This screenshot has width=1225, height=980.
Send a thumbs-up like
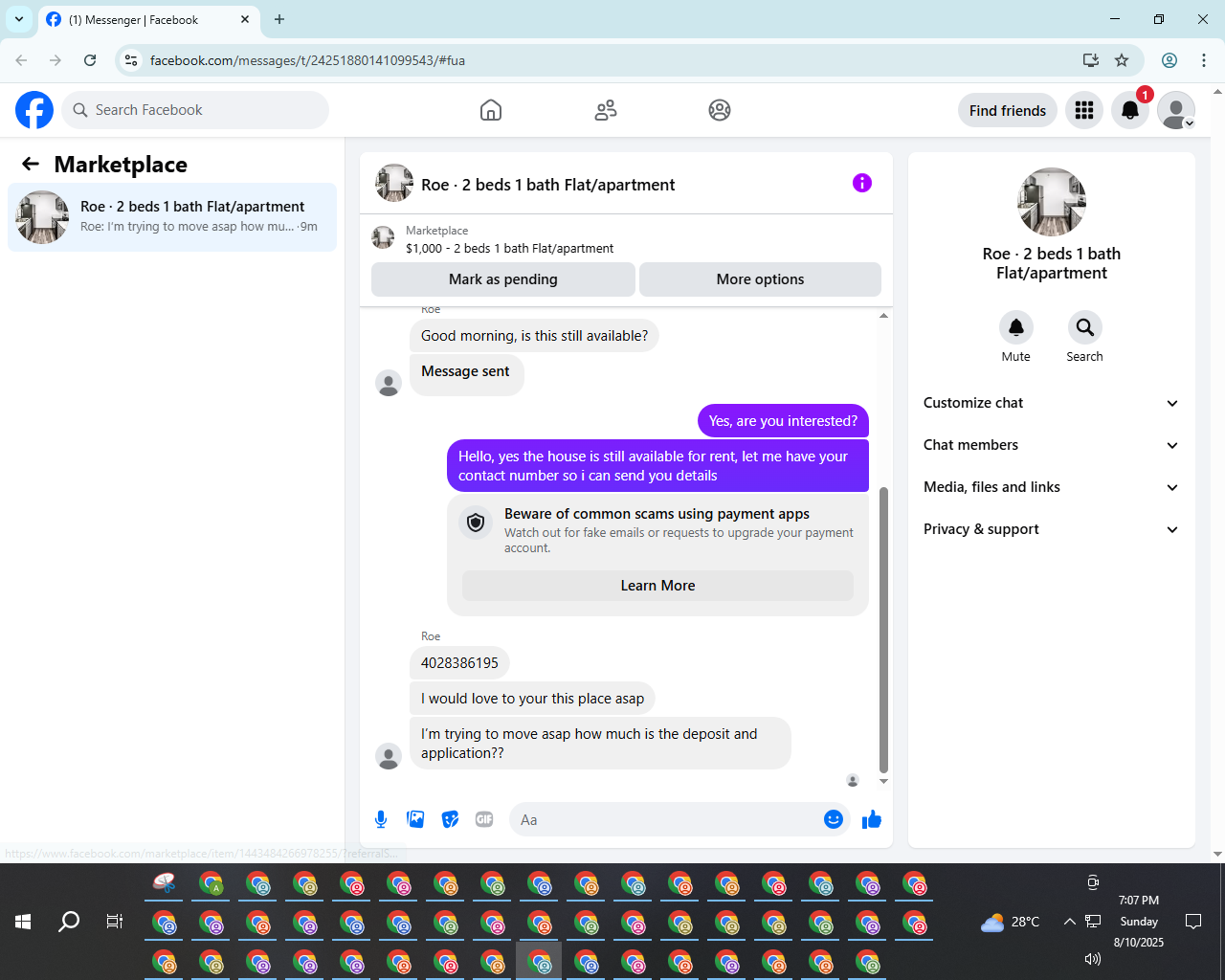click(872, 819)
